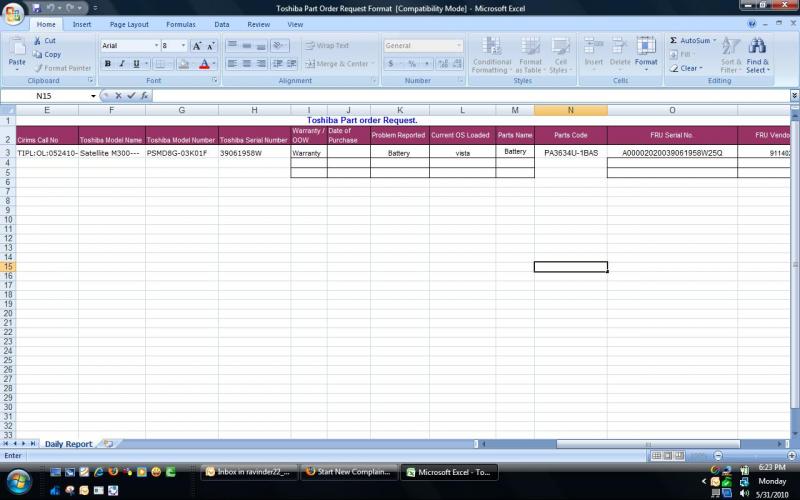The image size is (800, 500).
Task: Click the Bottom Align icon
Action: click(261, 45)
